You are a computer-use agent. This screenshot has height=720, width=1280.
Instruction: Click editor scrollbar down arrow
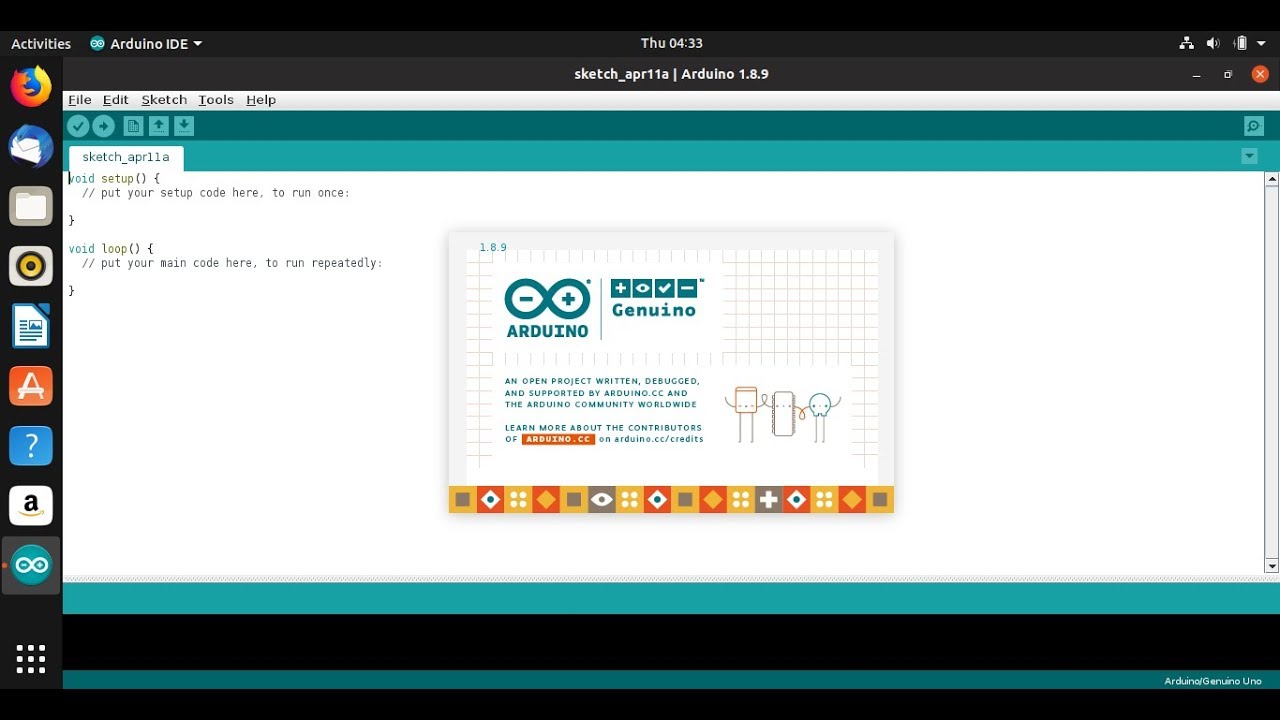click(x=1272, y=566)
